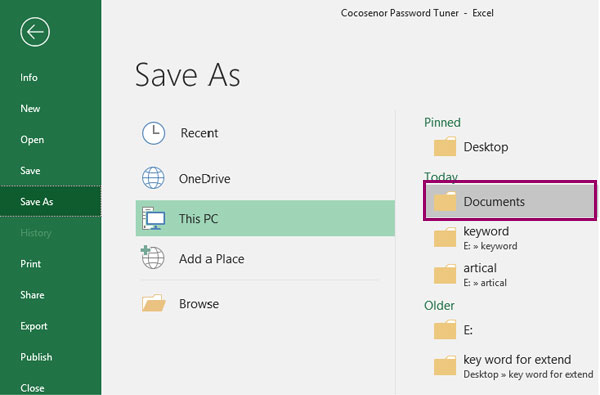Image resolution: width=600 pixels, height=395 pixels.
Task: Choose Publish in the sidebar
Action: 36,357
